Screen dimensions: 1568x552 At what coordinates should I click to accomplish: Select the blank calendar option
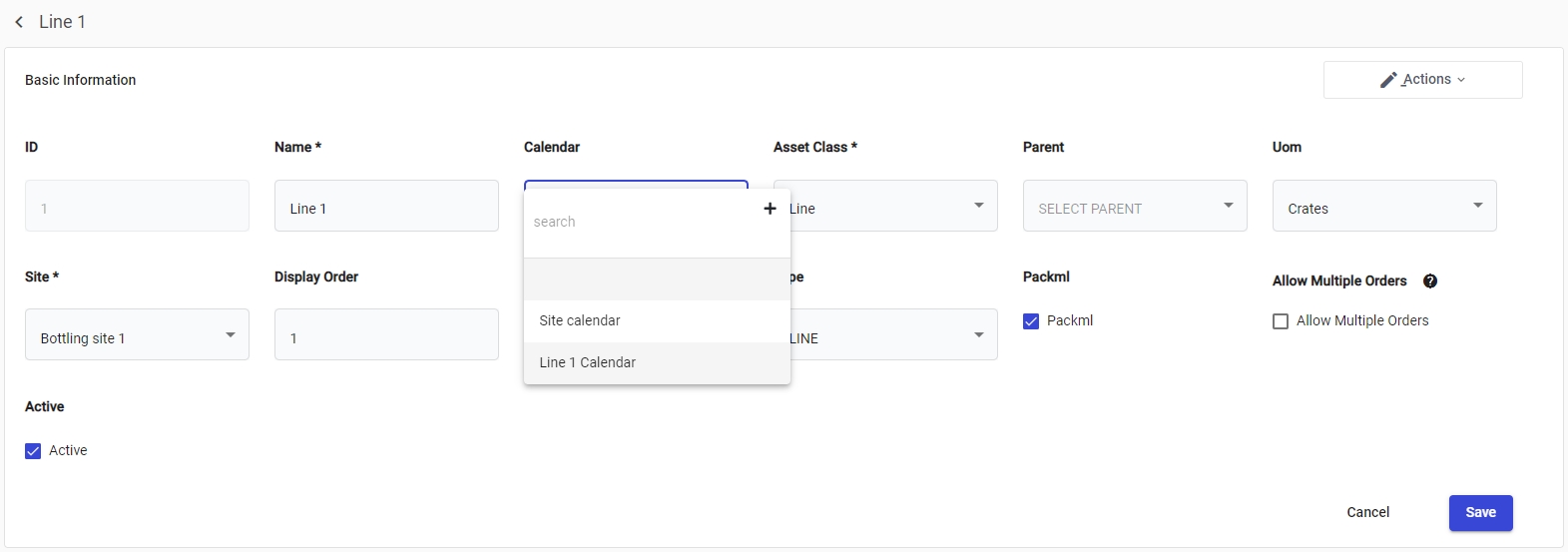coord(657,279)
